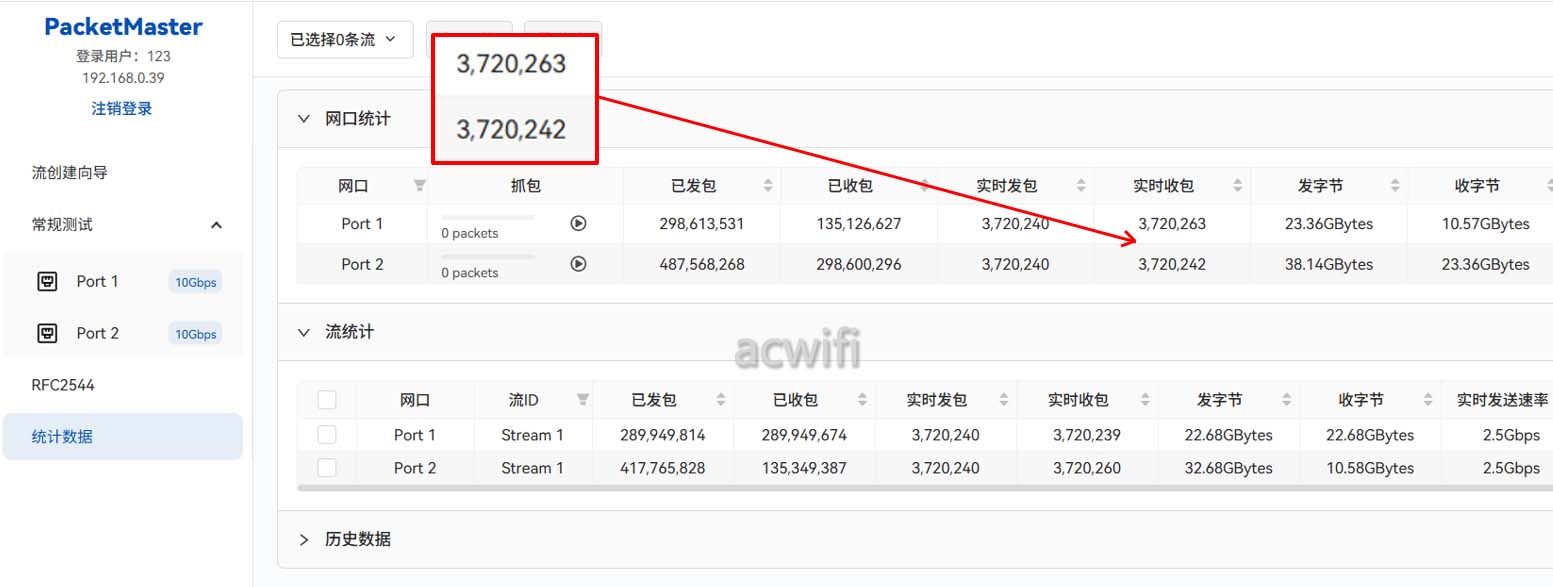Collapse the 常规测试 menu group
The width and height of the screenshot is (1553, 587).
216,225
